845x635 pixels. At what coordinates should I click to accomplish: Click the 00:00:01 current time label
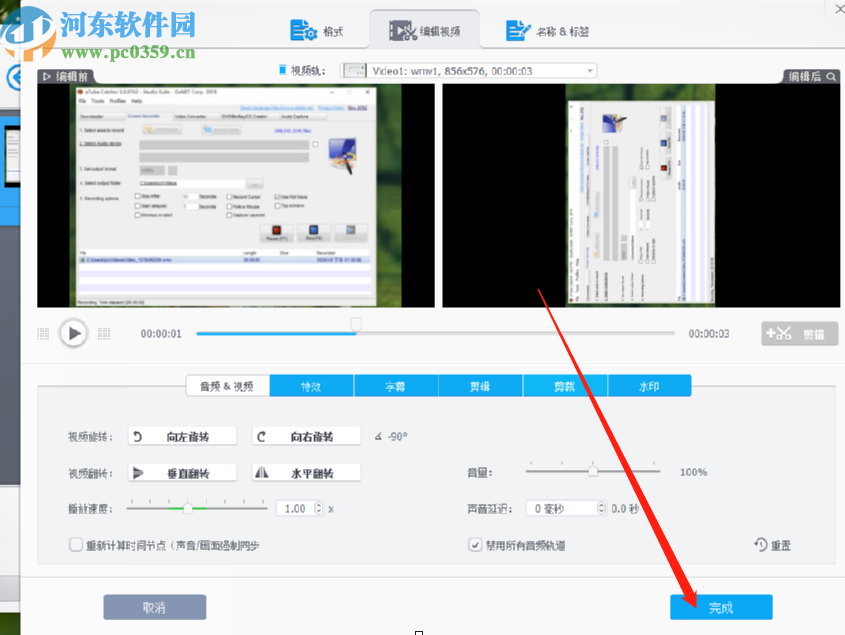click(161, 334)
